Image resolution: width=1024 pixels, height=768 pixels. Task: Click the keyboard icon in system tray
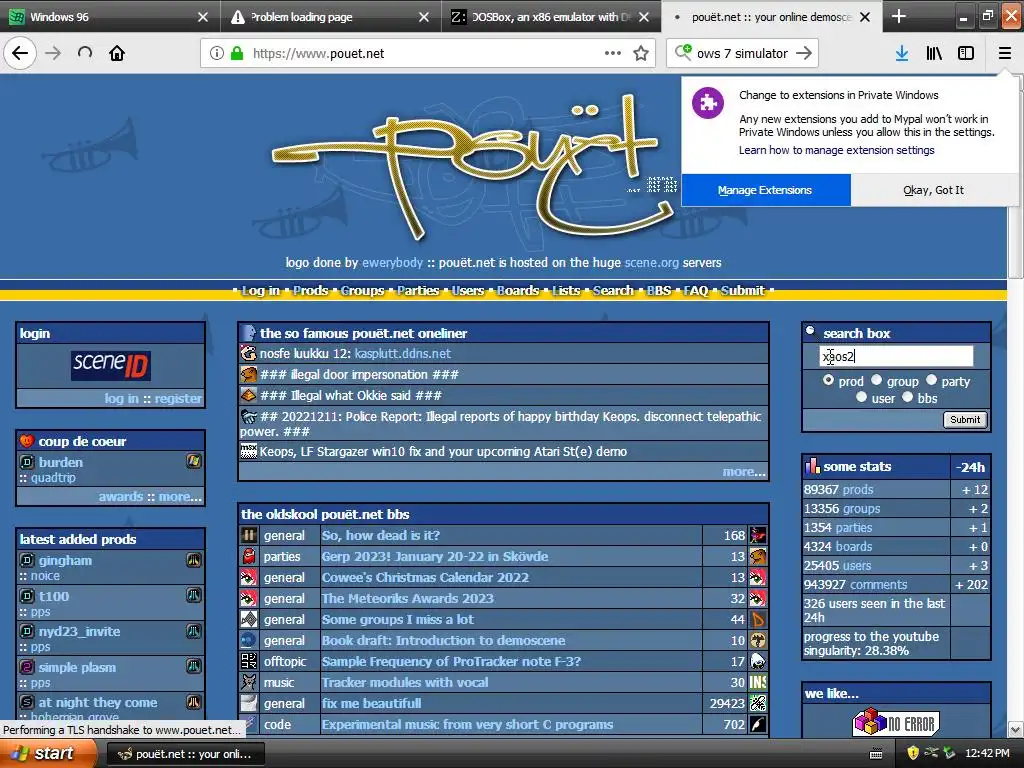click(x=876, y=754)
